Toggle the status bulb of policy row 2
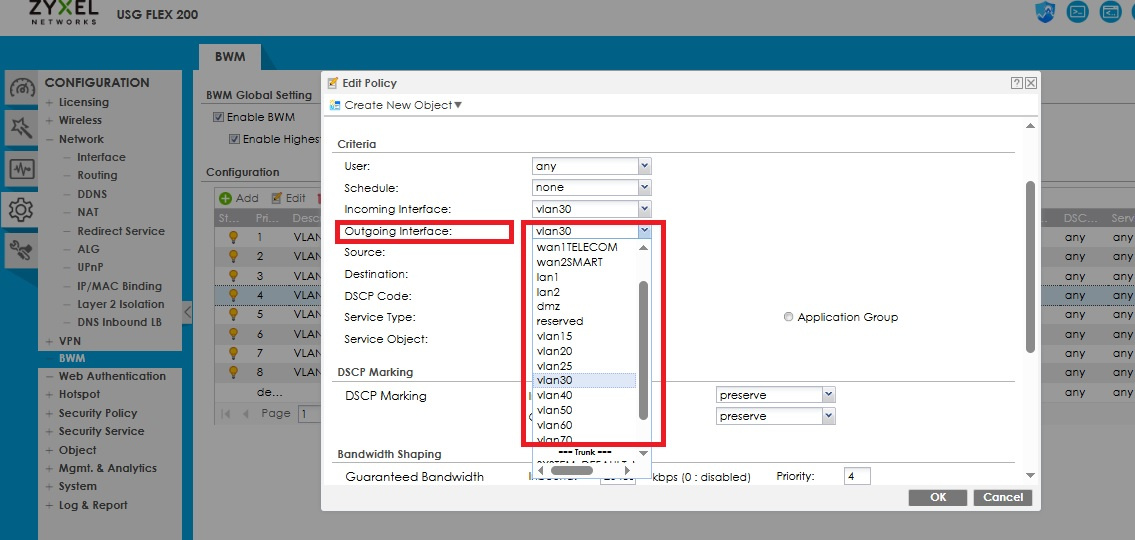The image size is (1135, 540). tap(233, 256)
